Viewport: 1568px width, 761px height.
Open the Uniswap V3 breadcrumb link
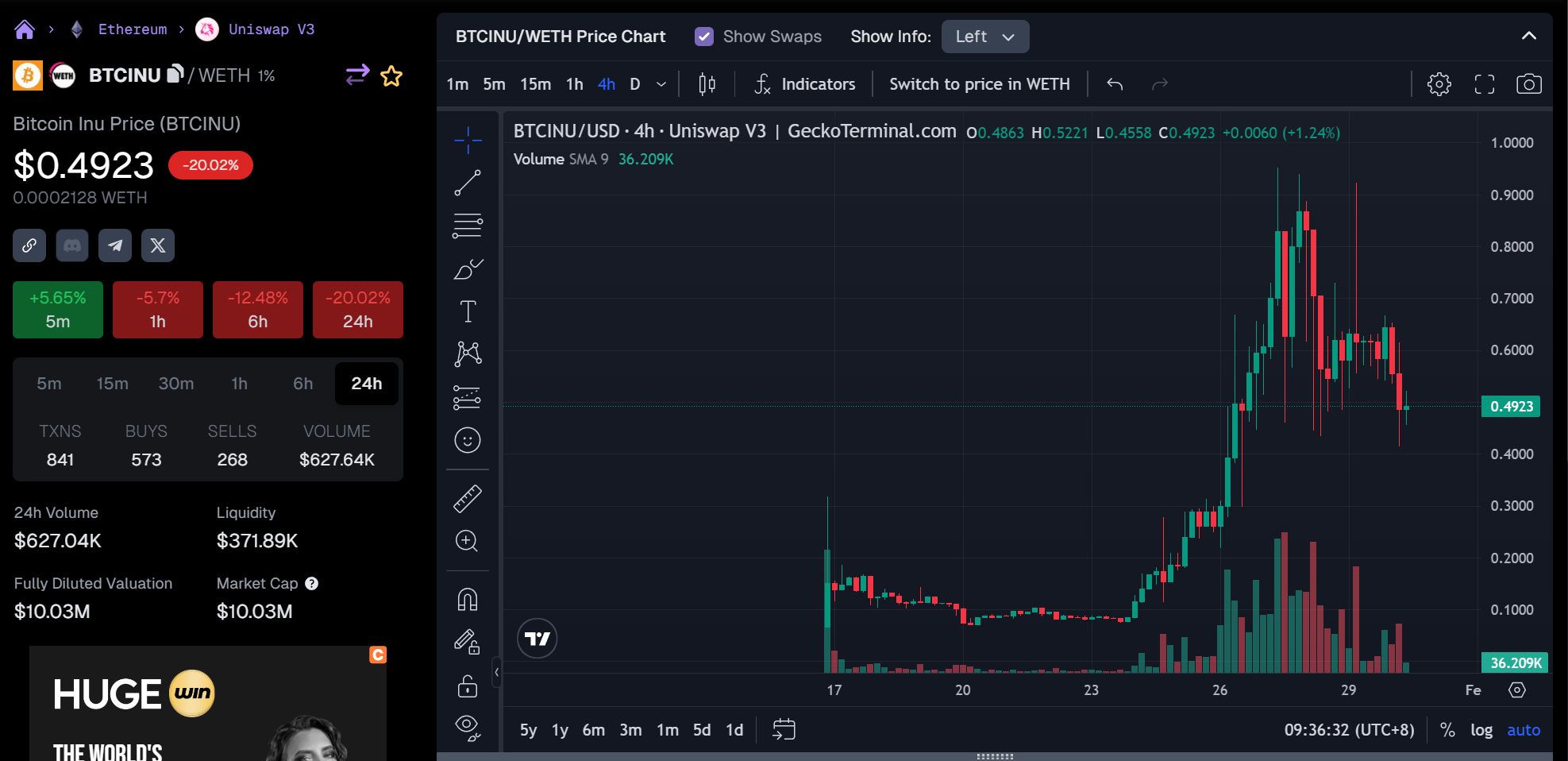click(x=272, y=29)
